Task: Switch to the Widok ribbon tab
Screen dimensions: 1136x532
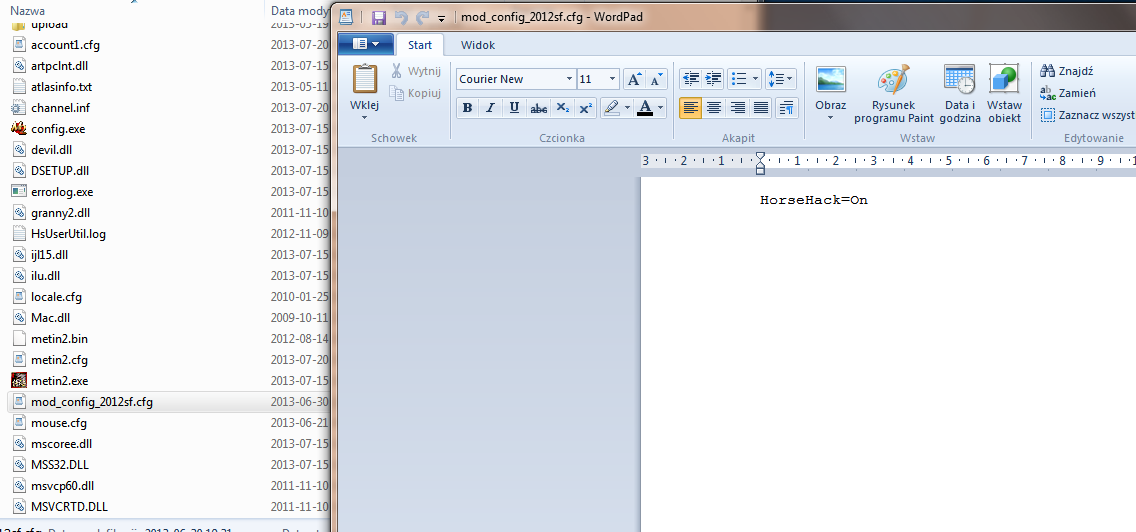Action: (478, 45)
